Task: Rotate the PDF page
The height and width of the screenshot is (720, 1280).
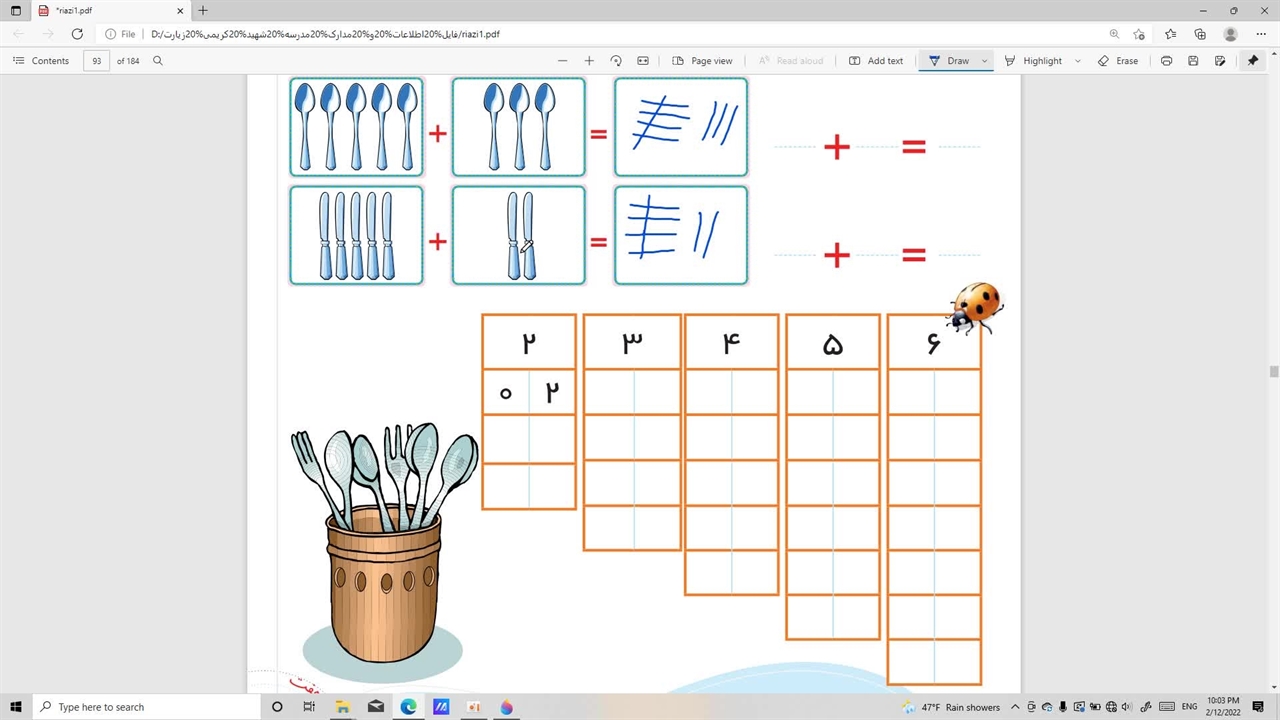Action: (616, 61)
